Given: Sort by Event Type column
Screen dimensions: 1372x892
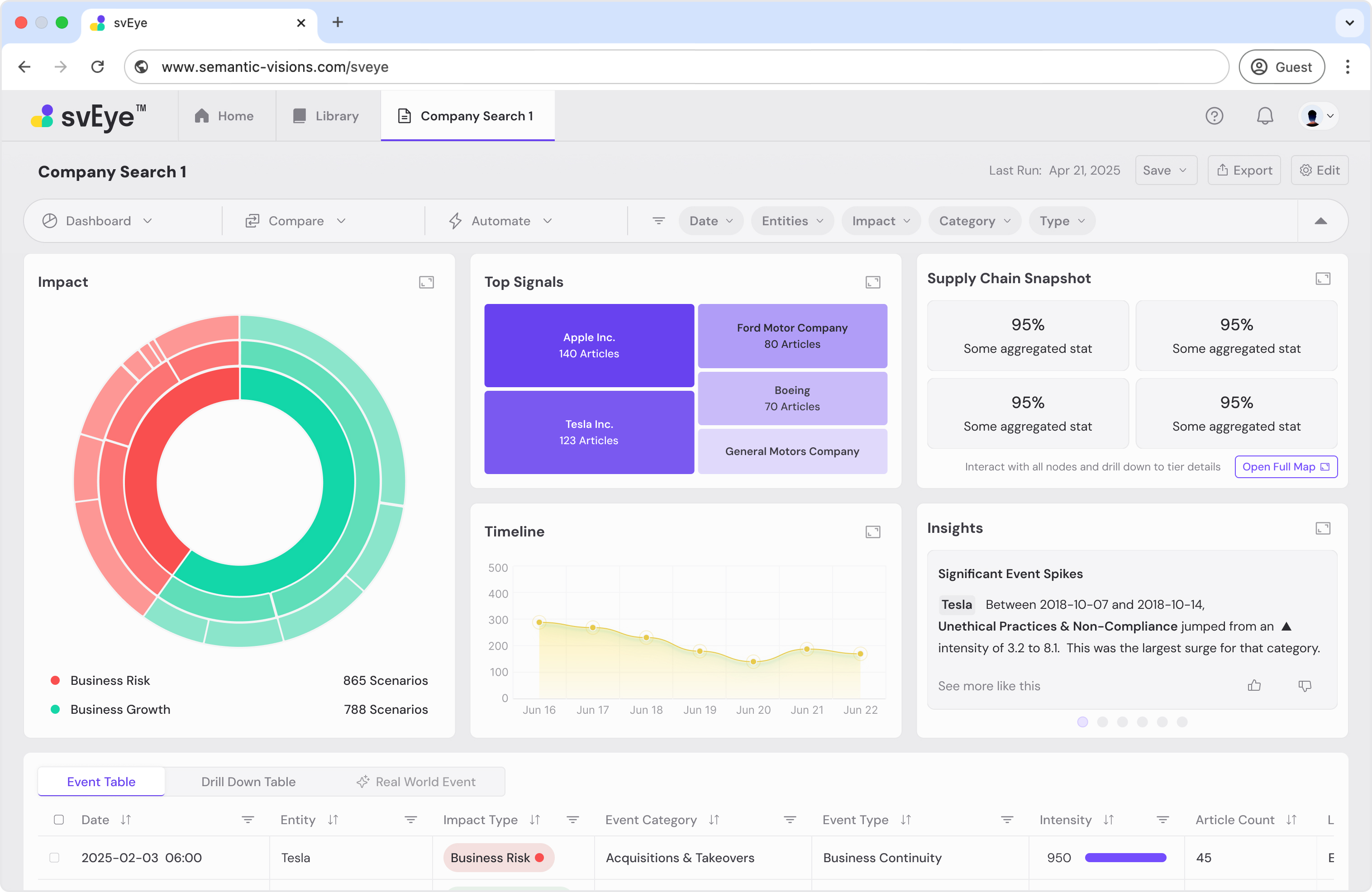Looking at the screenshot, I should (x=905, y=819).
